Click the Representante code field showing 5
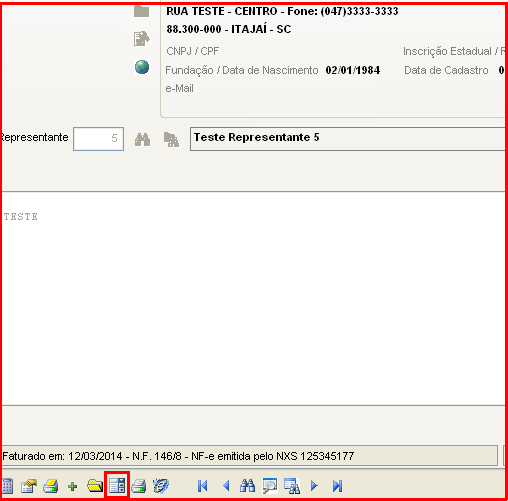 [98, 139]
